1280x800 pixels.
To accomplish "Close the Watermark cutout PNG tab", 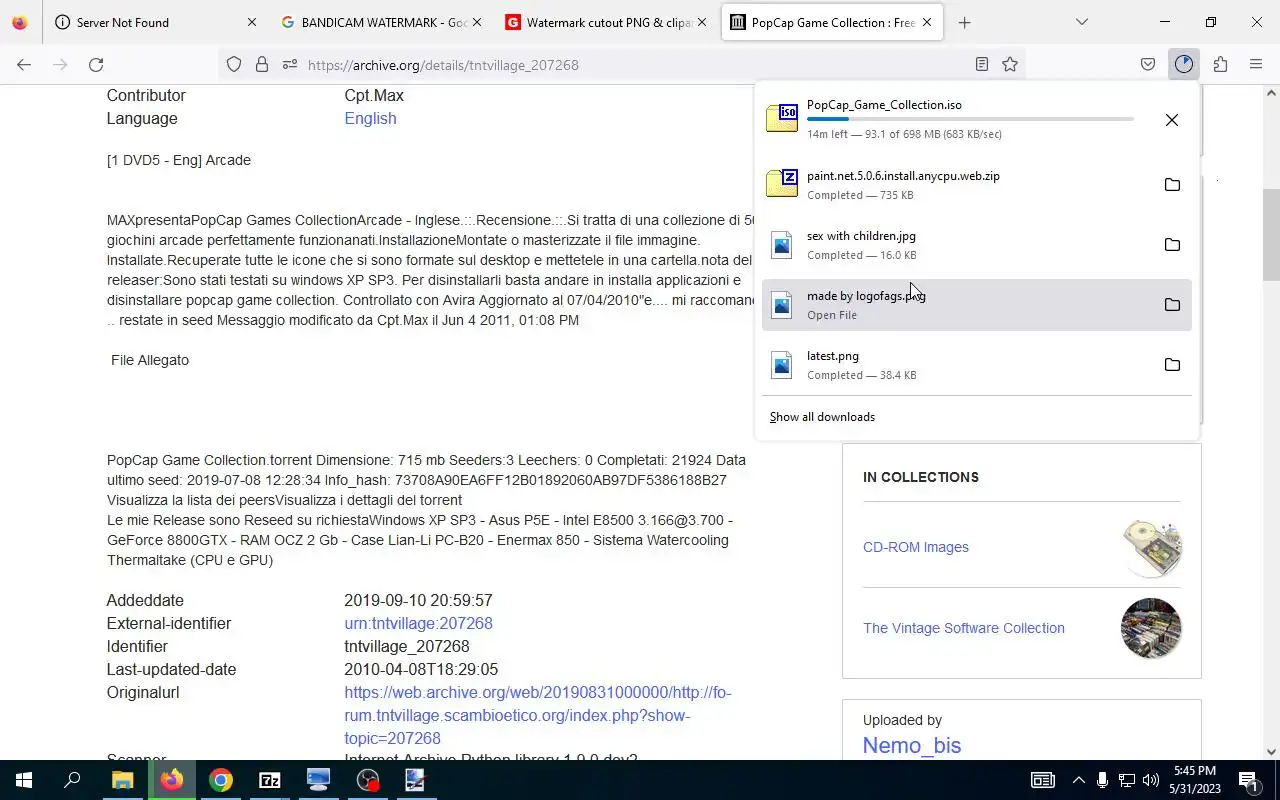I will (701, 22).
